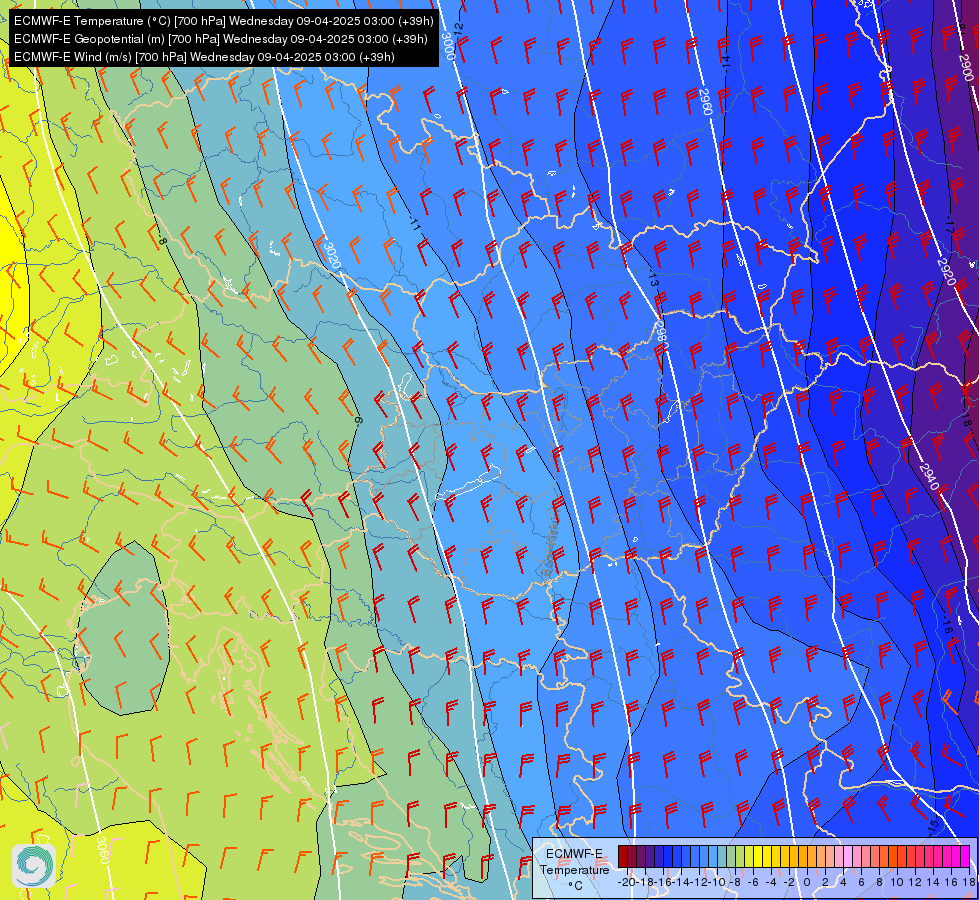
Task: Select the ECMWF-E Wind header line
Action: (x=204, y=57)
